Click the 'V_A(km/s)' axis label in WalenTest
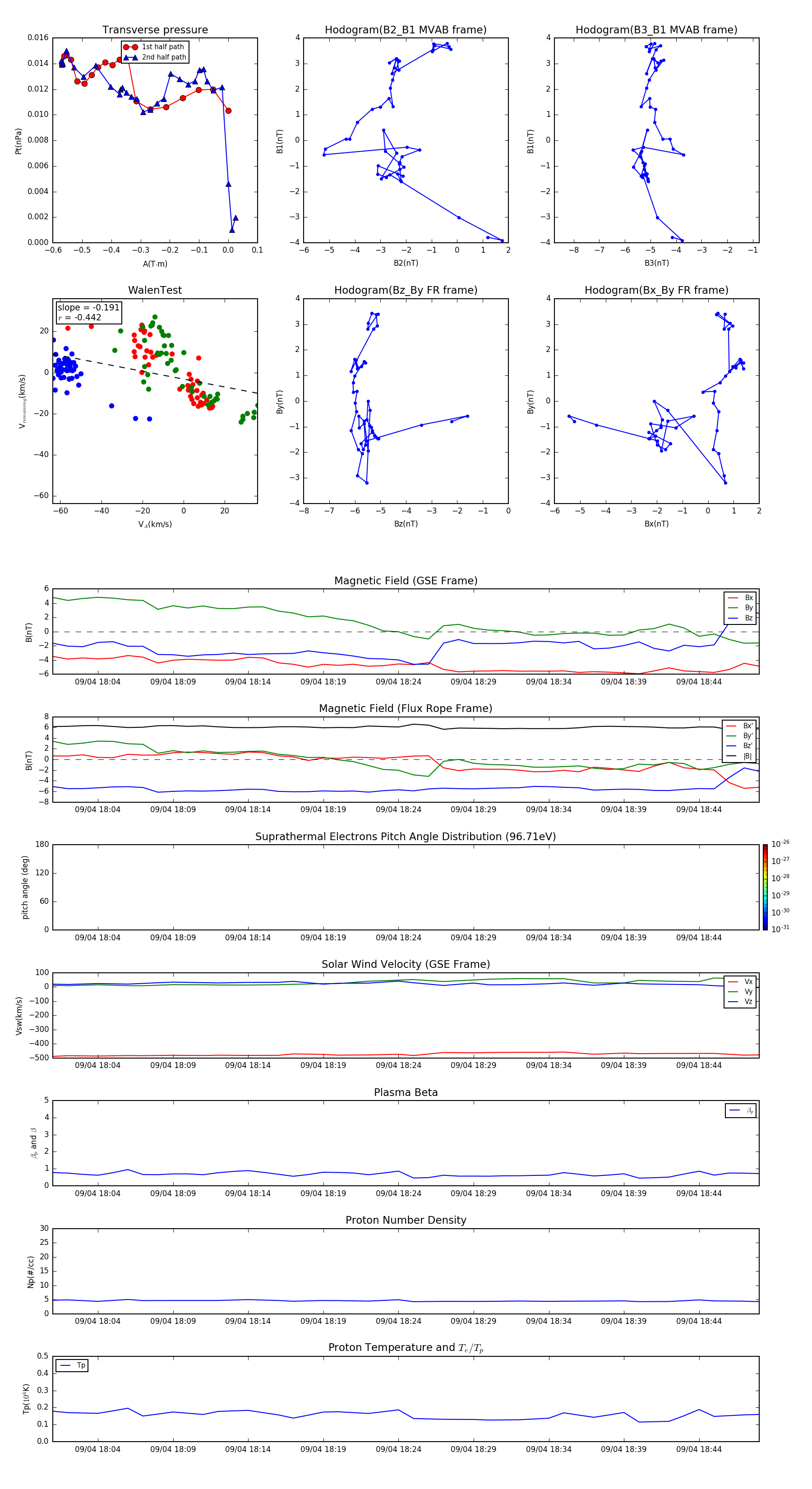This screenshot has width=812, height=1489. click(155, 524)
